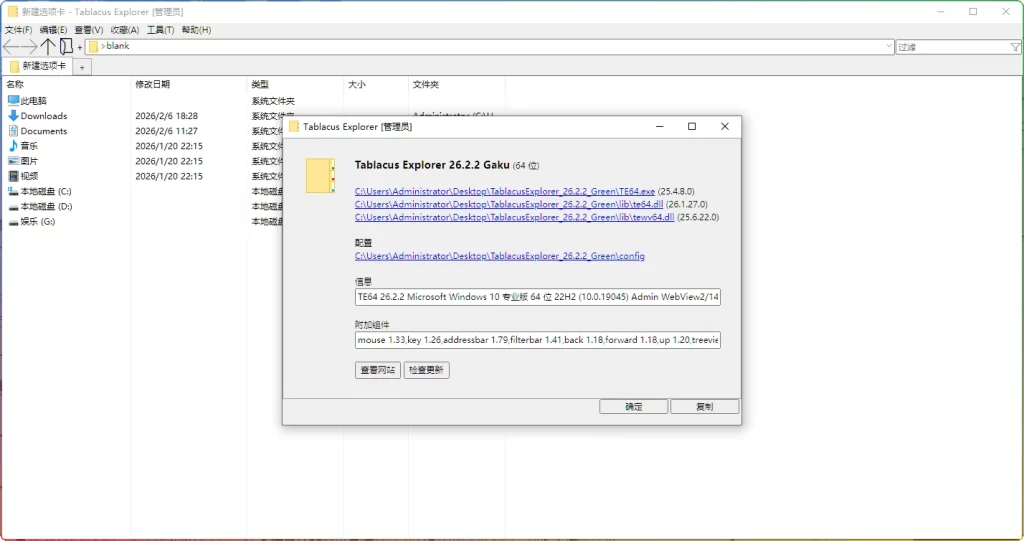Minimize the about dialog window

(x=660, y=127)
